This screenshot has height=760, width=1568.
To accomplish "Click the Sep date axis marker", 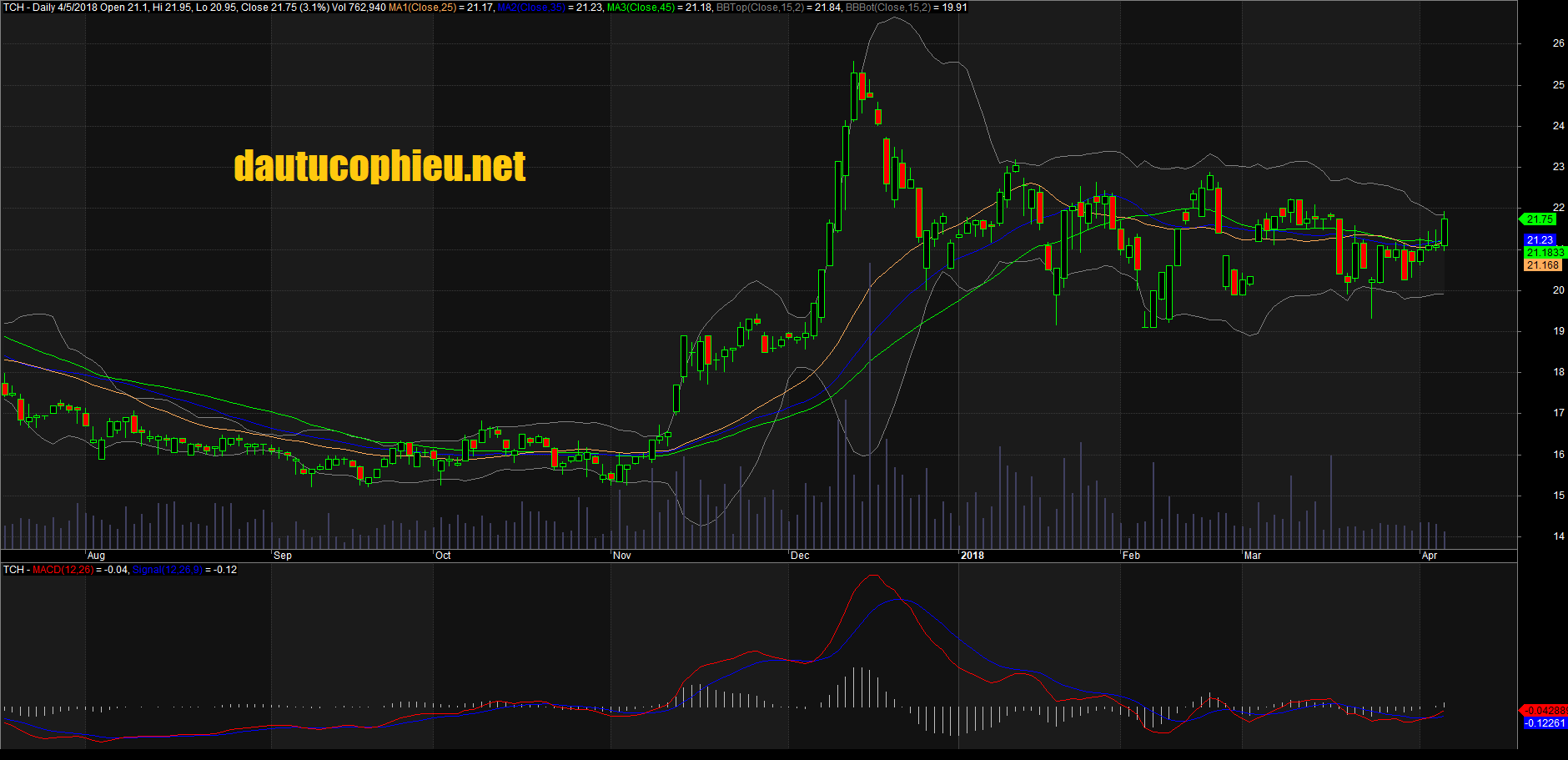I will point(283,556).
